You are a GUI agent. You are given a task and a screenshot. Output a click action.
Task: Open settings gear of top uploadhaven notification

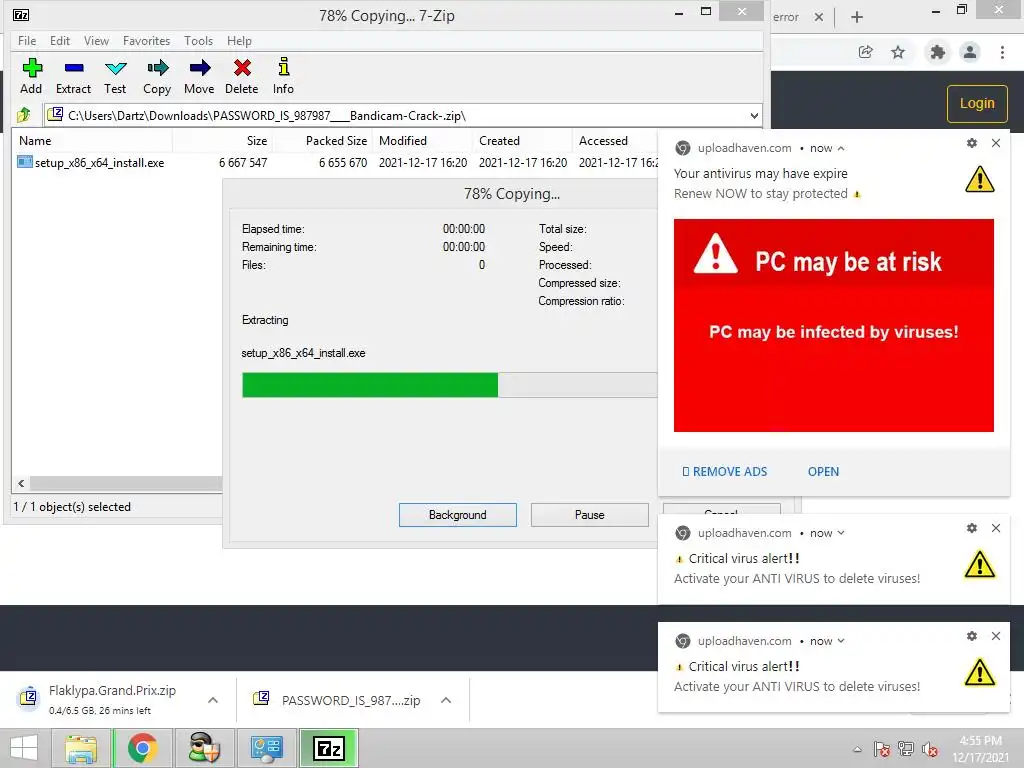pos(972,143)
